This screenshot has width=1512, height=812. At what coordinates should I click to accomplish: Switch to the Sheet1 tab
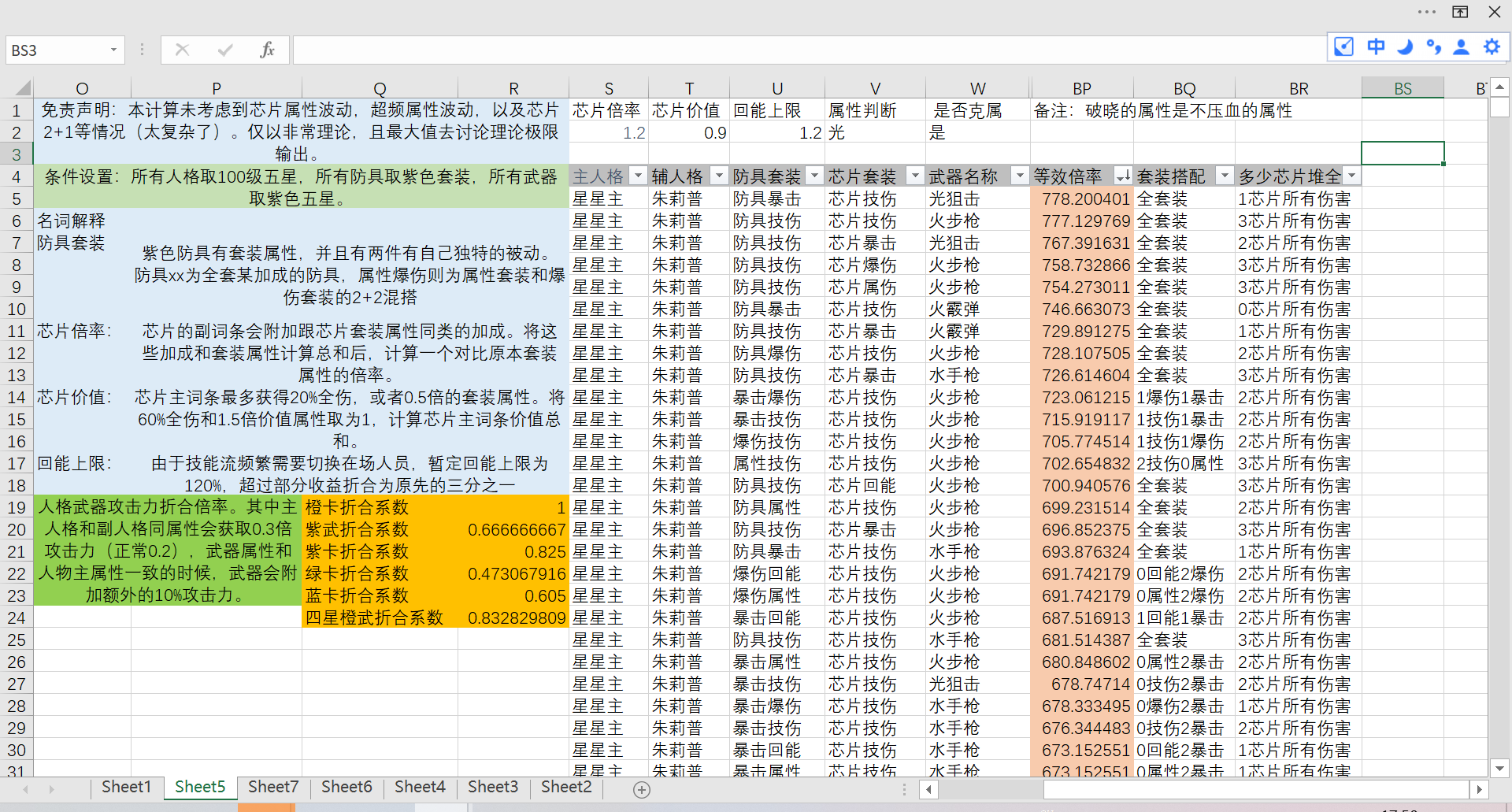click(x=126, y=787)
